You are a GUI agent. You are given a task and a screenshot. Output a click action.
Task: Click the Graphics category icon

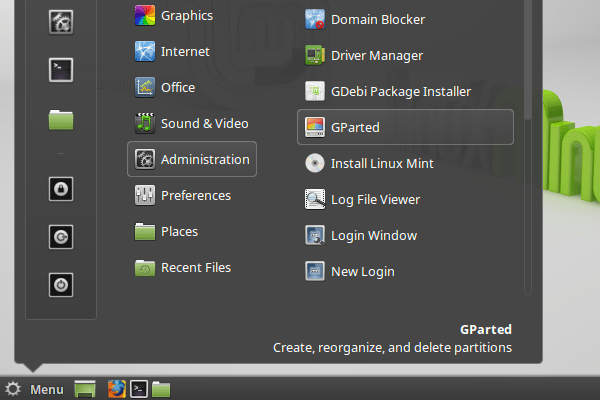[x=145, y=15]
